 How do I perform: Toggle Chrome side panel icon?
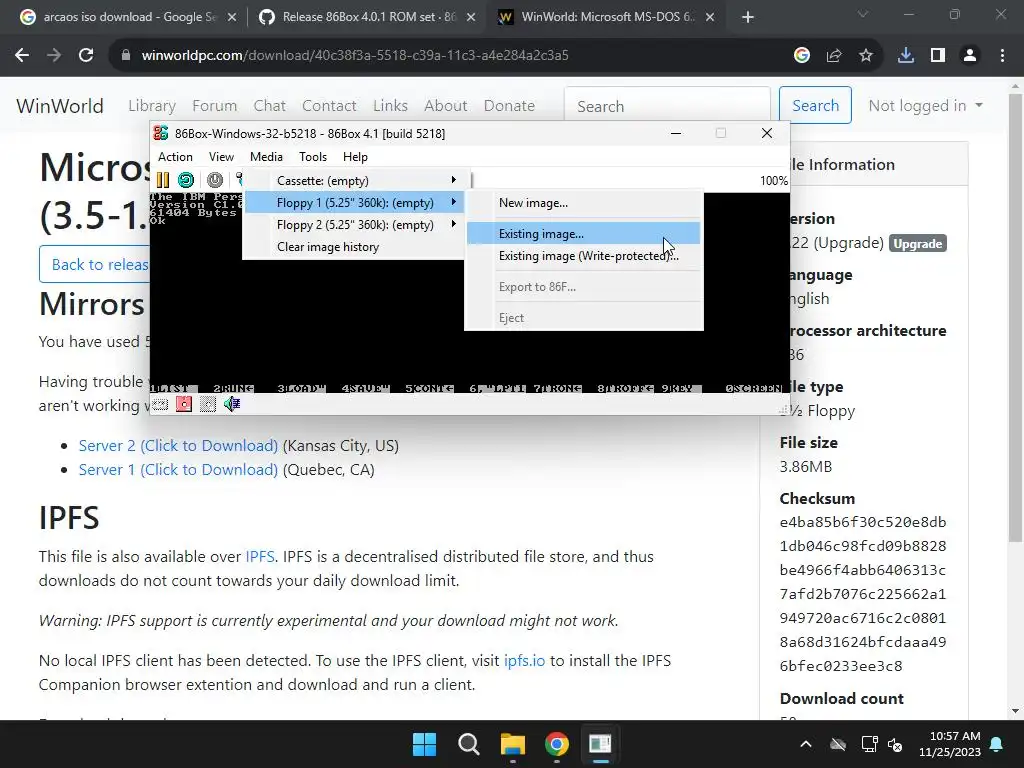pos(938,56)
